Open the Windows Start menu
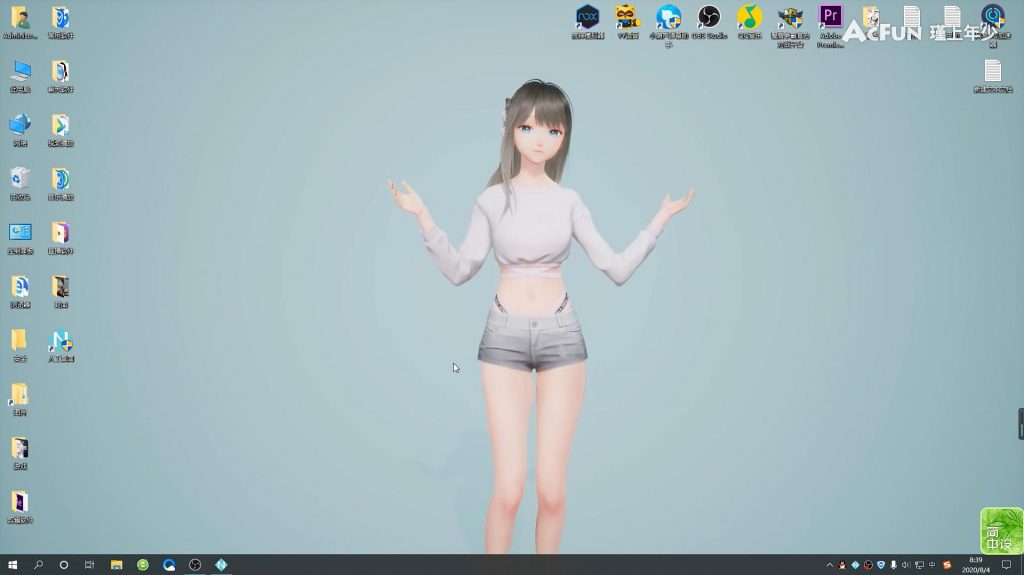 pyautogui.click(x=12, y=565)
